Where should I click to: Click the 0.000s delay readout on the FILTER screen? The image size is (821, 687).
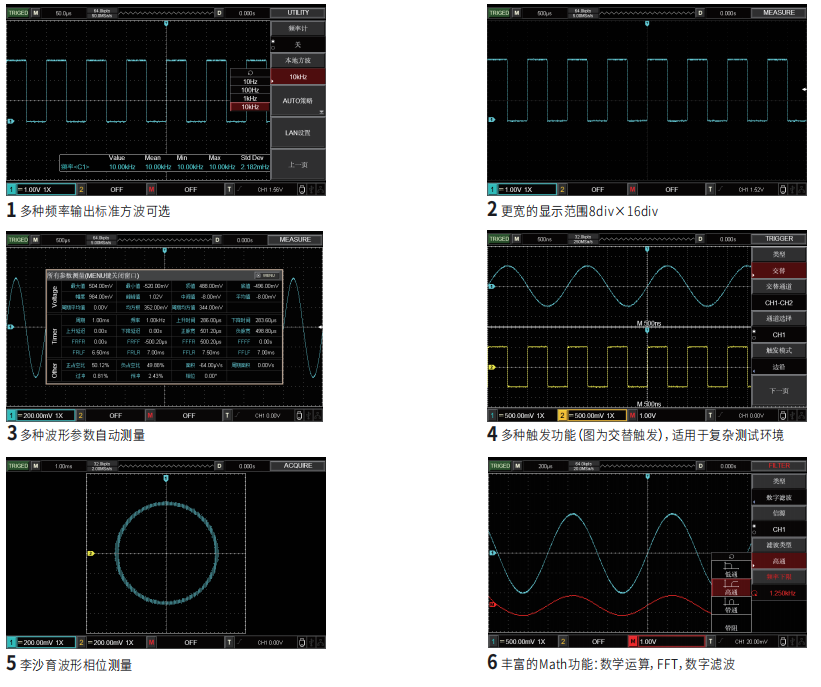[727, 466]
